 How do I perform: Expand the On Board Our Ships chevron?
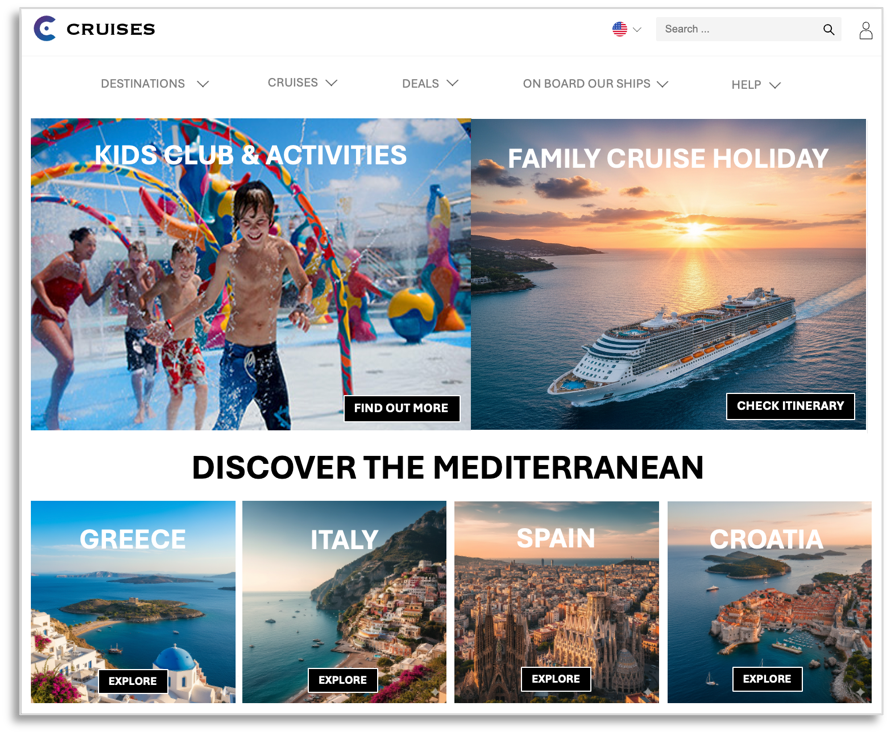click(x=662, y=84)
